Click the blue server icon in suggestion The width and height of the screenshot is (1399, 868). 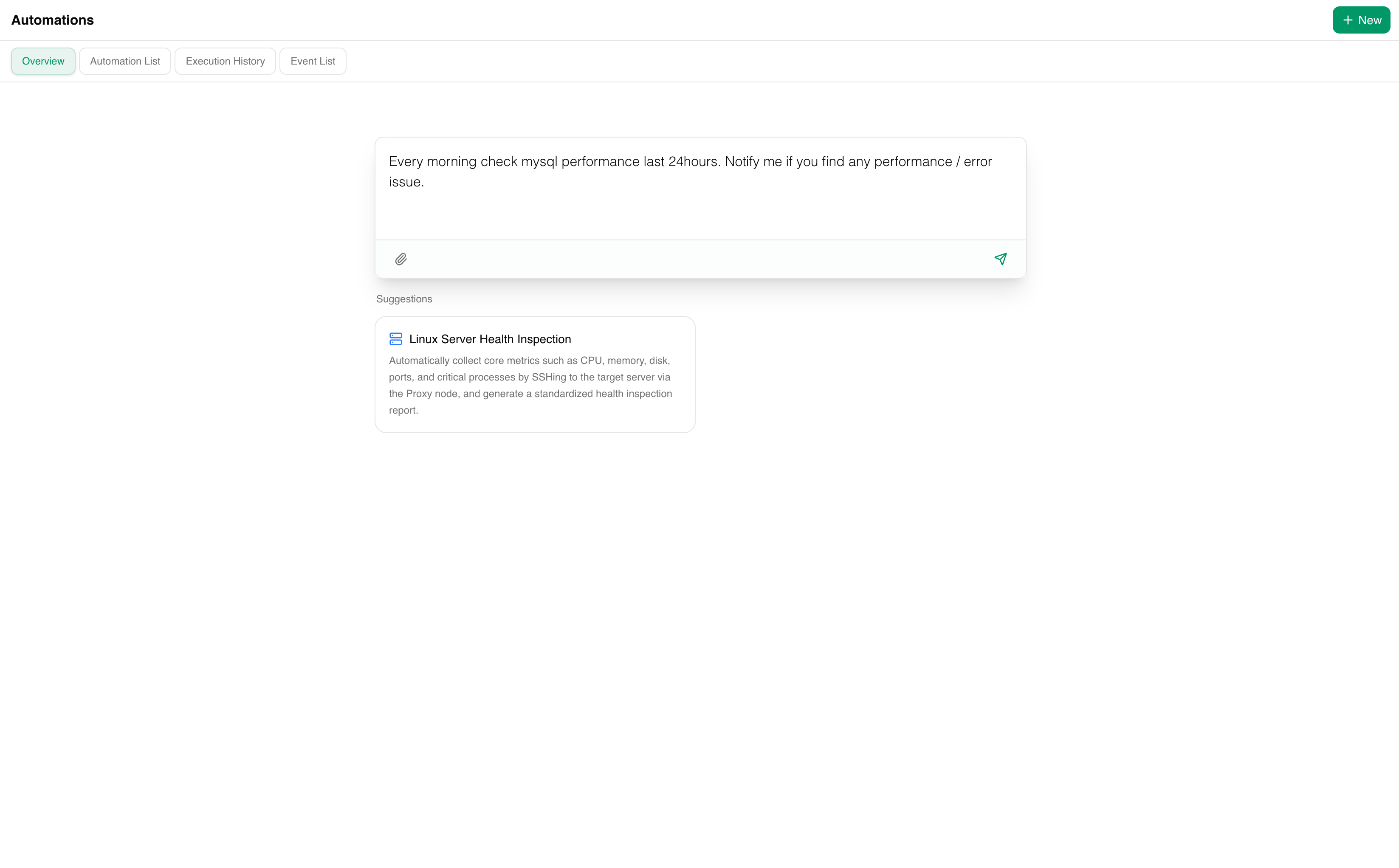(x=395, y=339)
